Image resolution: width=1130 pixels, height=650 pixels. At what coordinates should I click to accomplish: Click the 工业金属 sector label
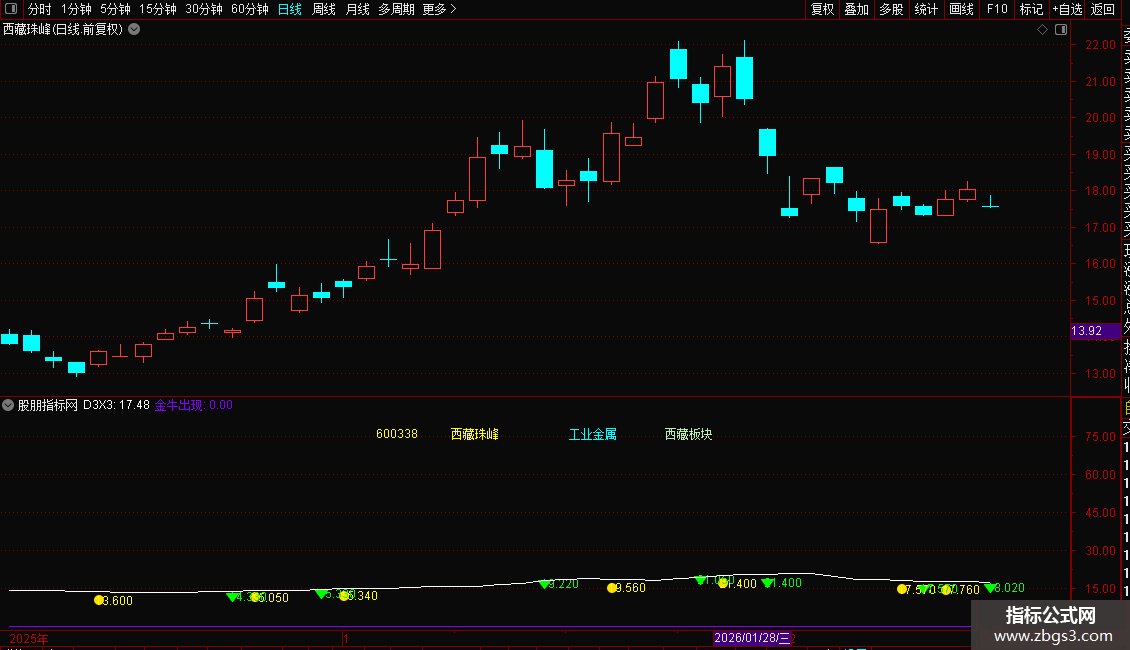pos(592,434)
